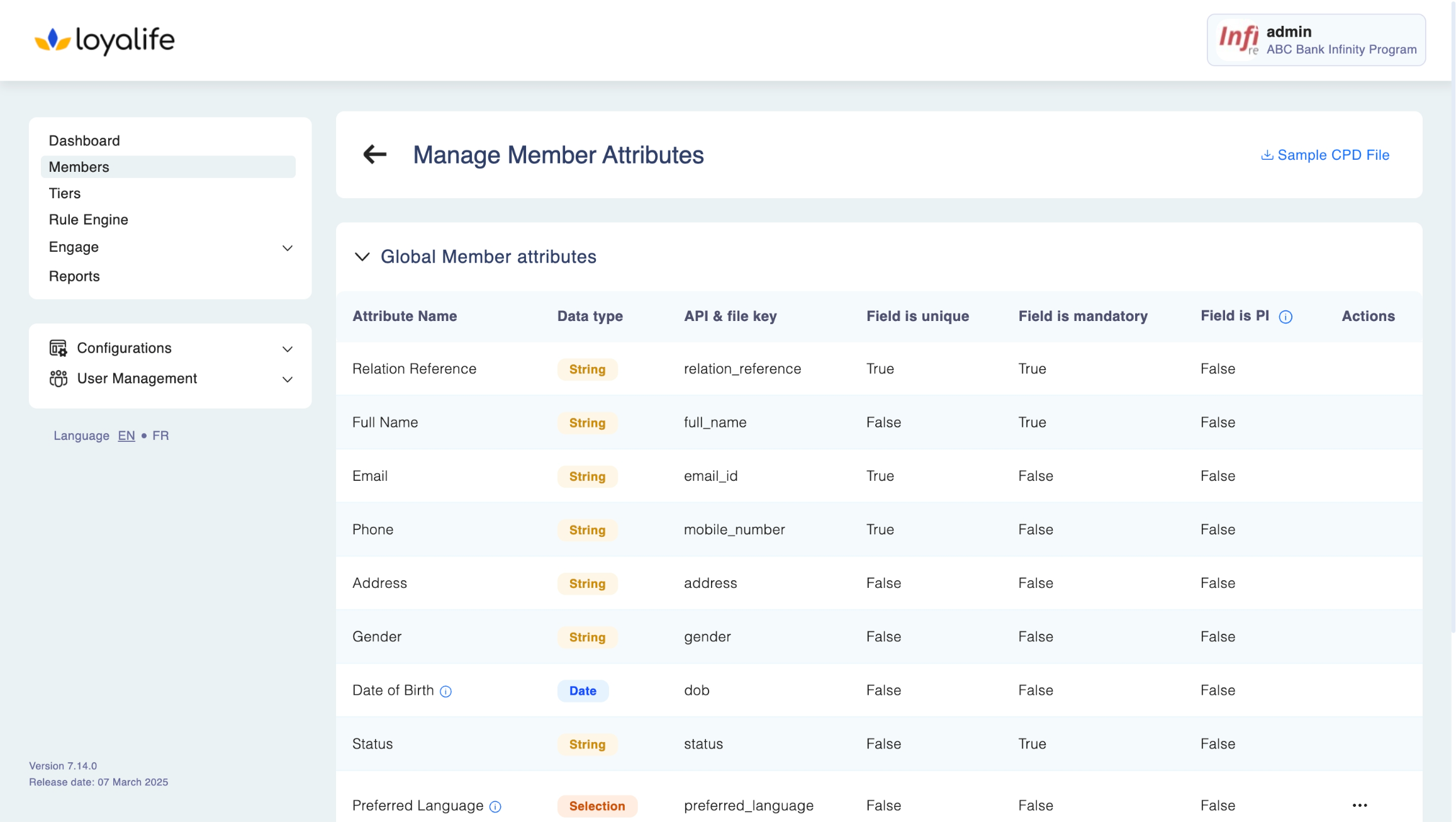Click the admin account profile box
The image size is (1456, 822).
1316,40
